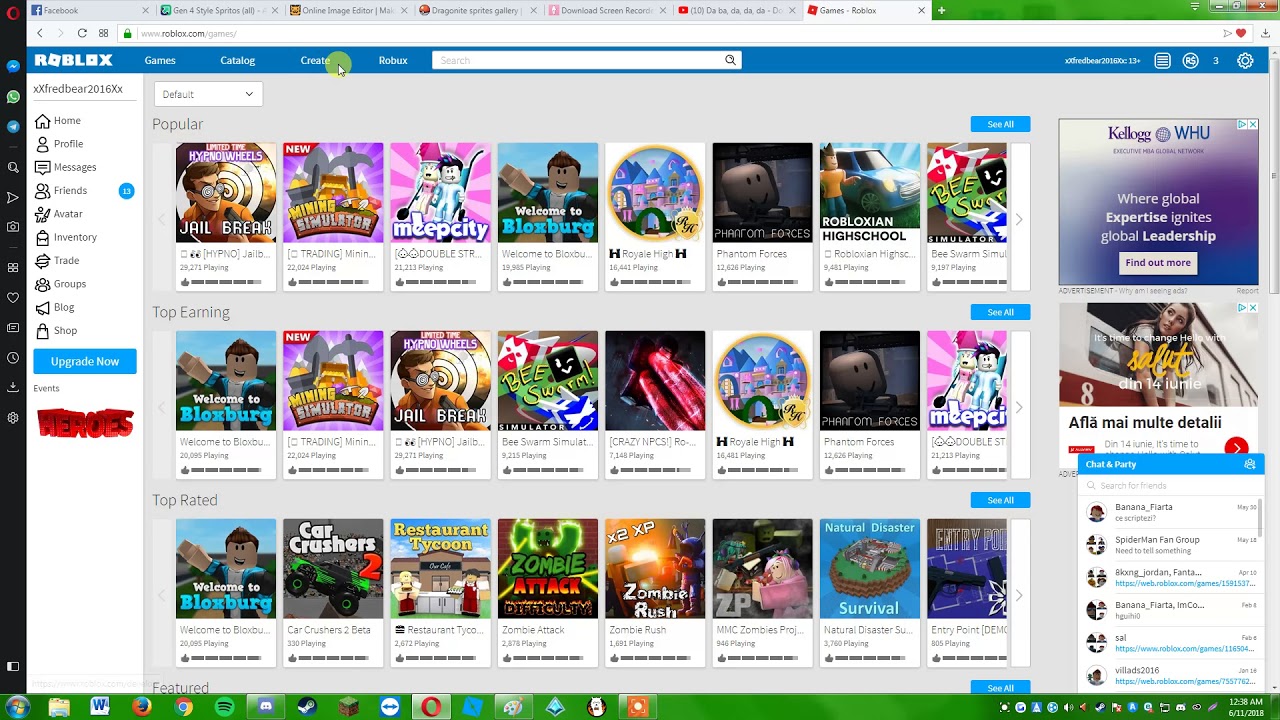
Task: Open Car Crushers 2 thumbnail
Action: (333, 569)
